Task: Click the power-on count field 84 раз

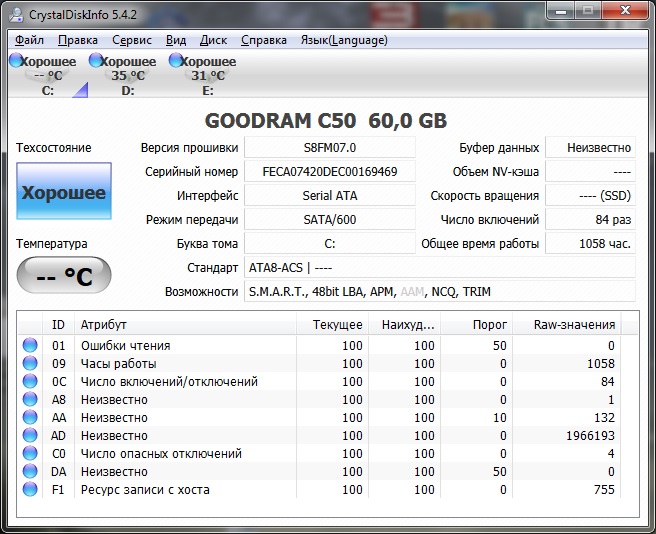Action: point(590,219)
